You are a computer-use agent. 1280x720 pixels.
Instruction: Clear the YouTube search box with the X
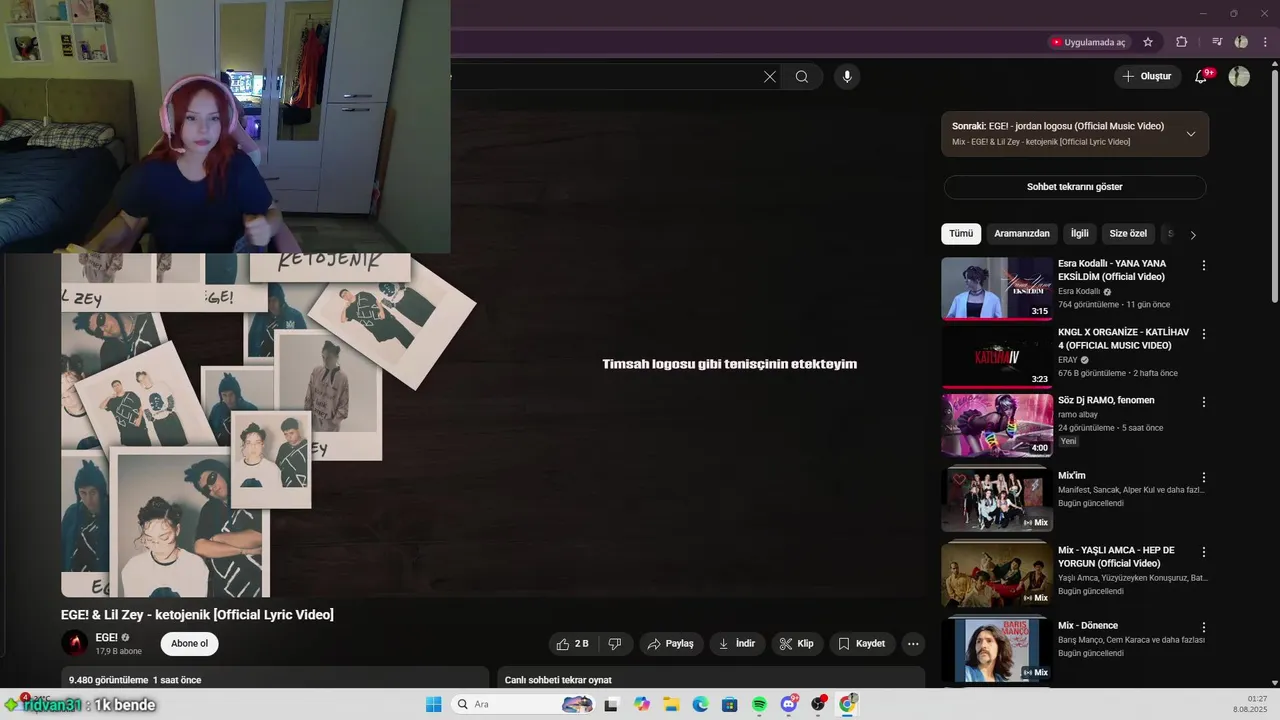coord(769,77)
